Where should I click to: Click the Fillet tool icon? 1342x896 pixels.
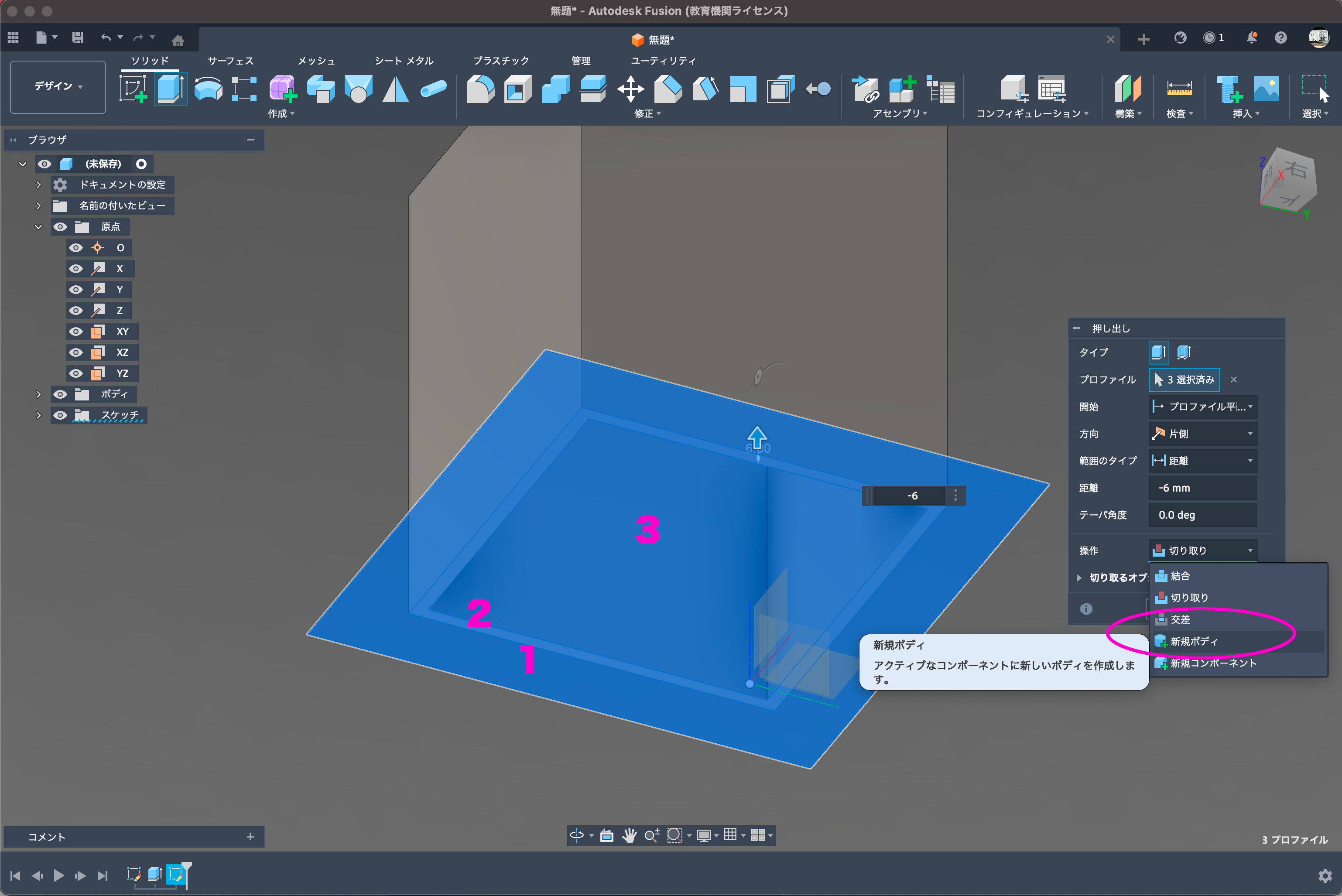pos(480,89)
